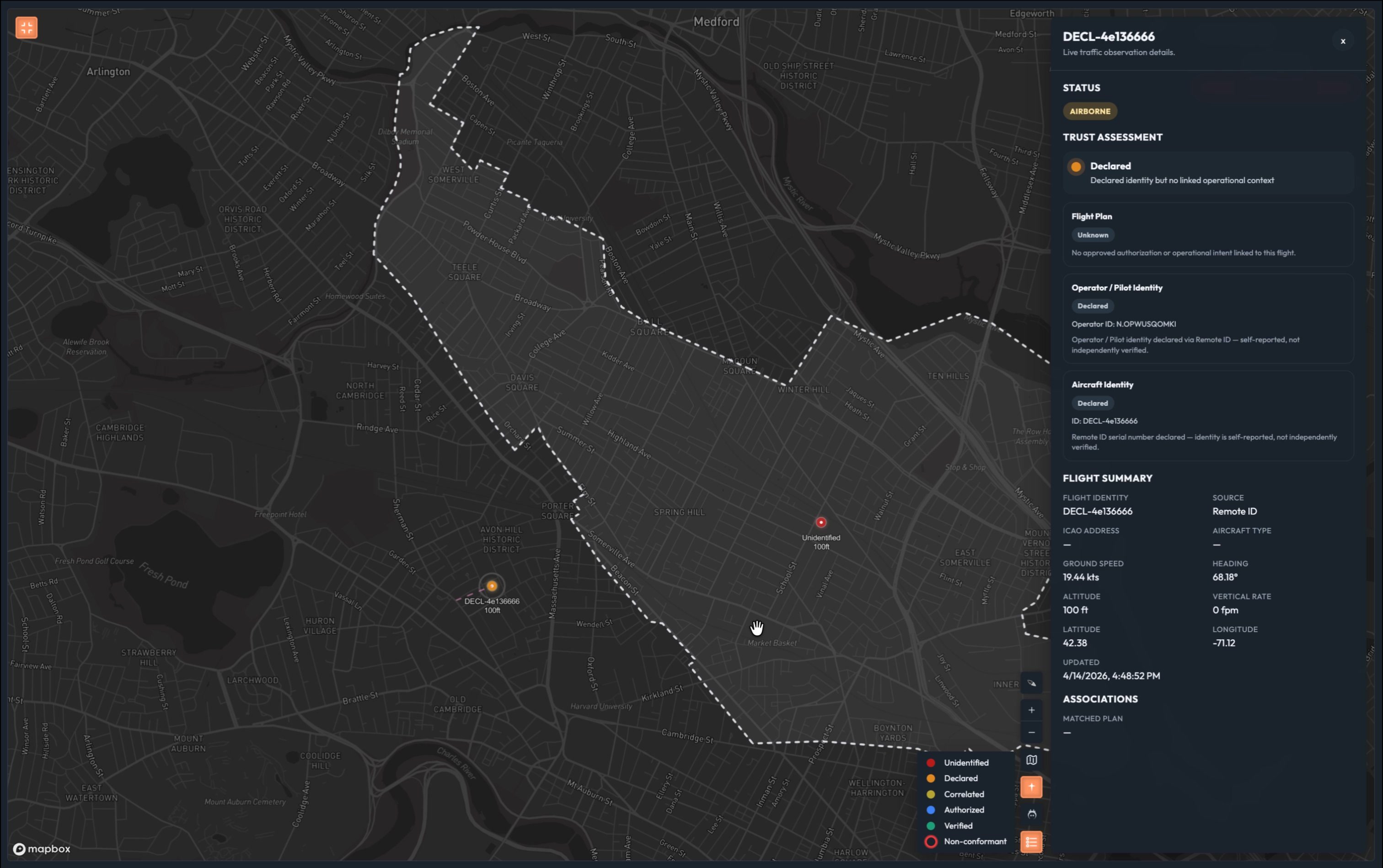The height and width of the screenshot is (868, 1383).
Task: Click the Mapbox logo link
Action: (x=42, y=849)
